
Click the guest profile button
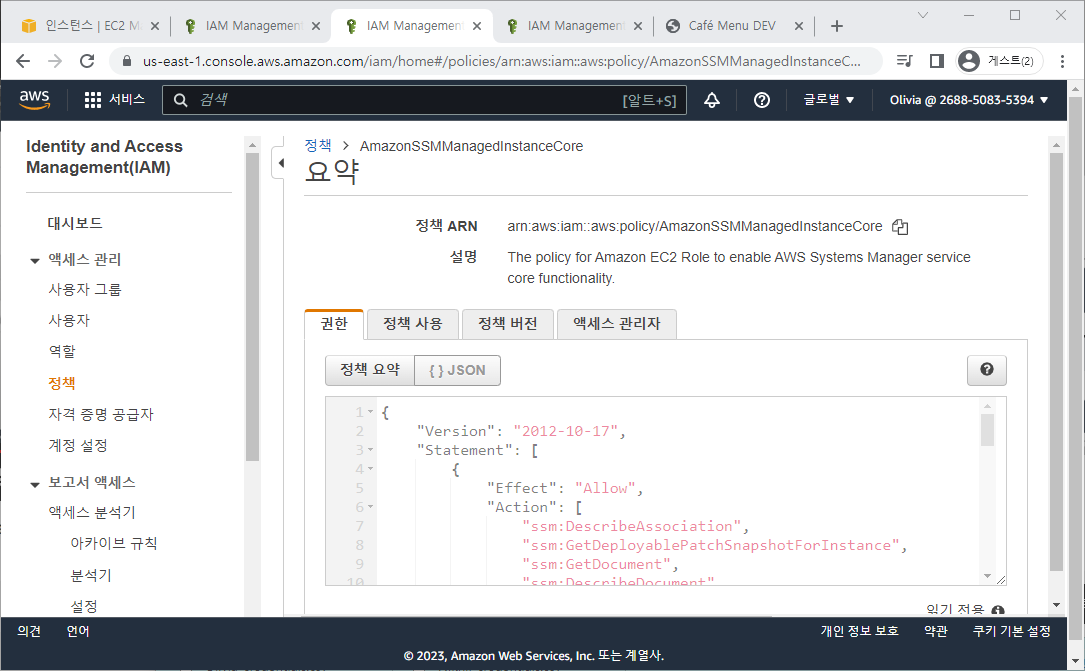[999, 61]
